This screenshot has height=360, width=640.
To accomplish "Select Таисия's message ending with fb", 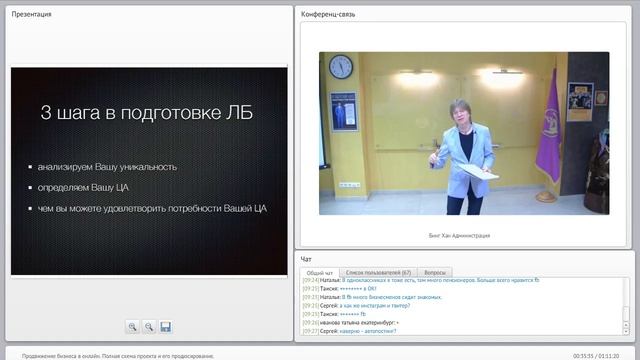I will [334, 314].
